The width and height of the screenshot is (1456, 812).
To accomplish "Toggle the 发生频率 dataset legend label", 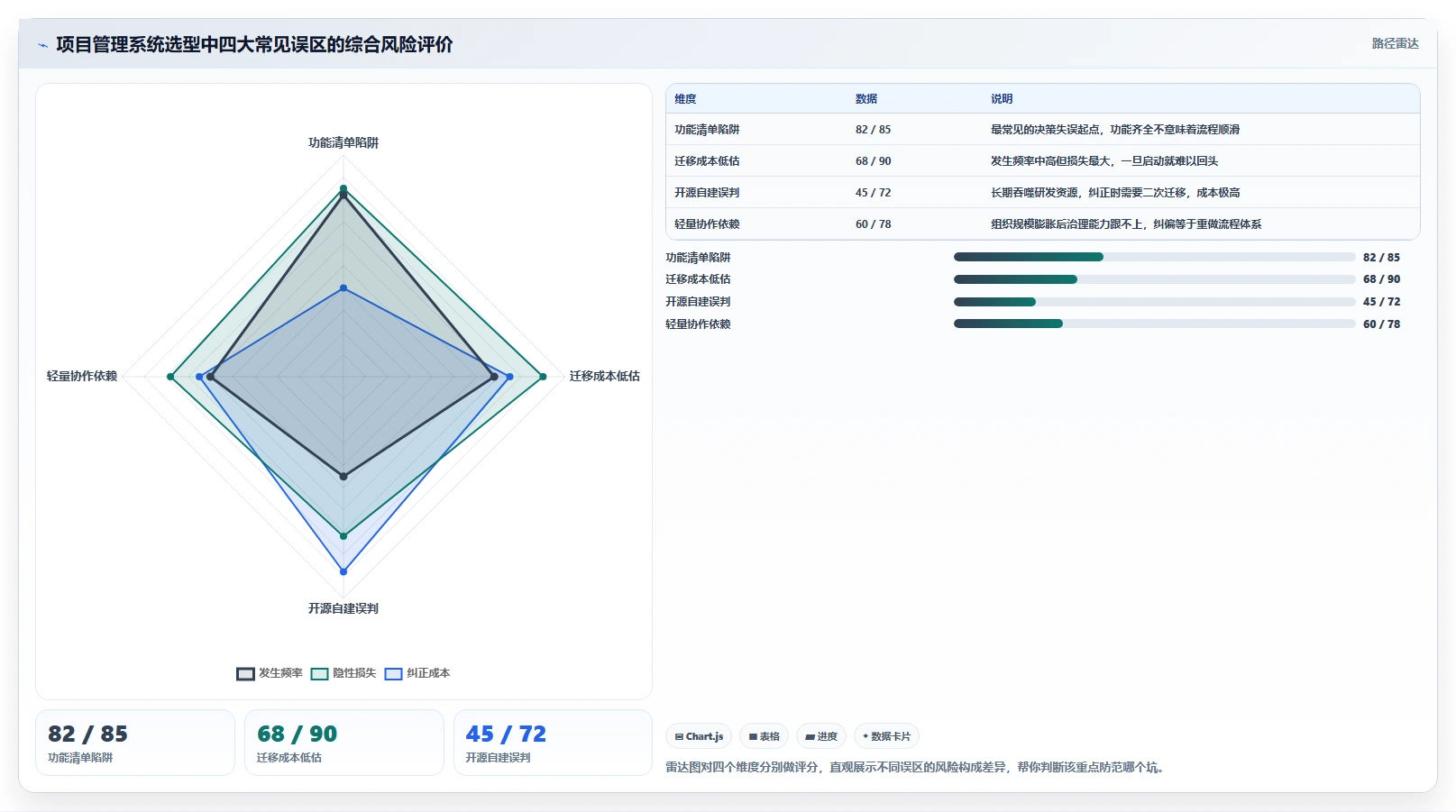I will pos(280,673).
